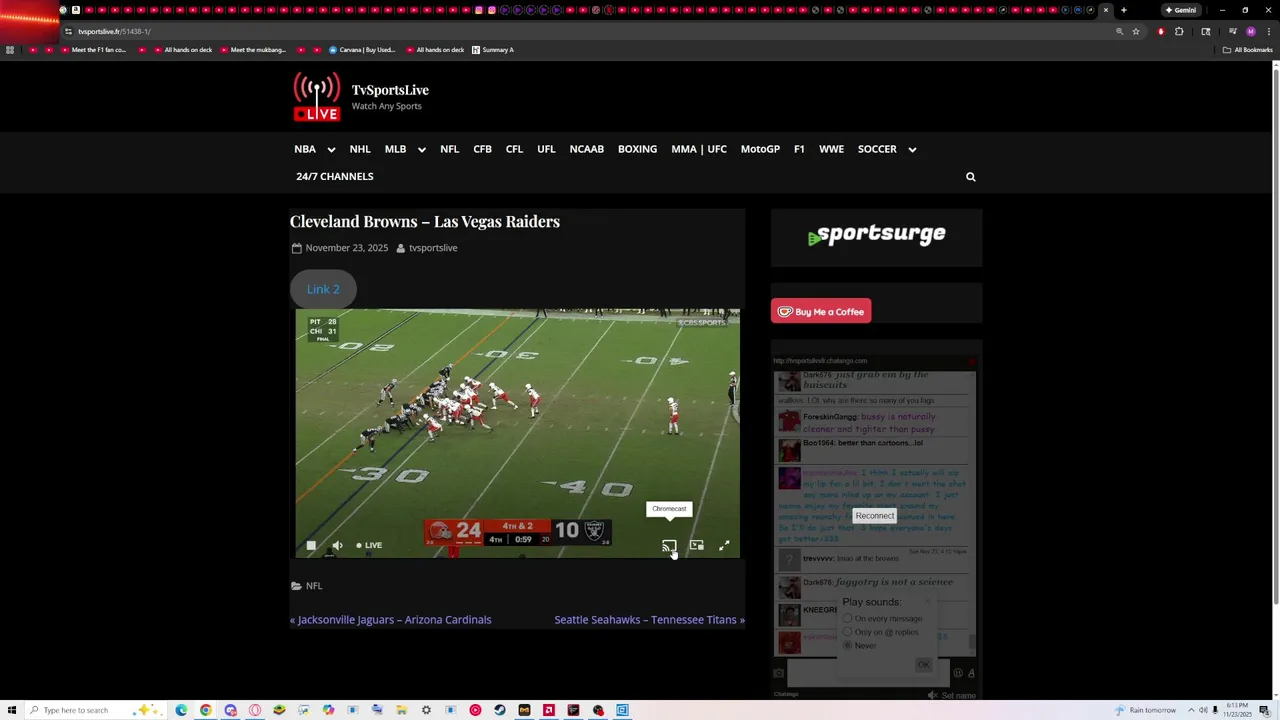
Task: Mute the video player volume
Action: point(337,545)
